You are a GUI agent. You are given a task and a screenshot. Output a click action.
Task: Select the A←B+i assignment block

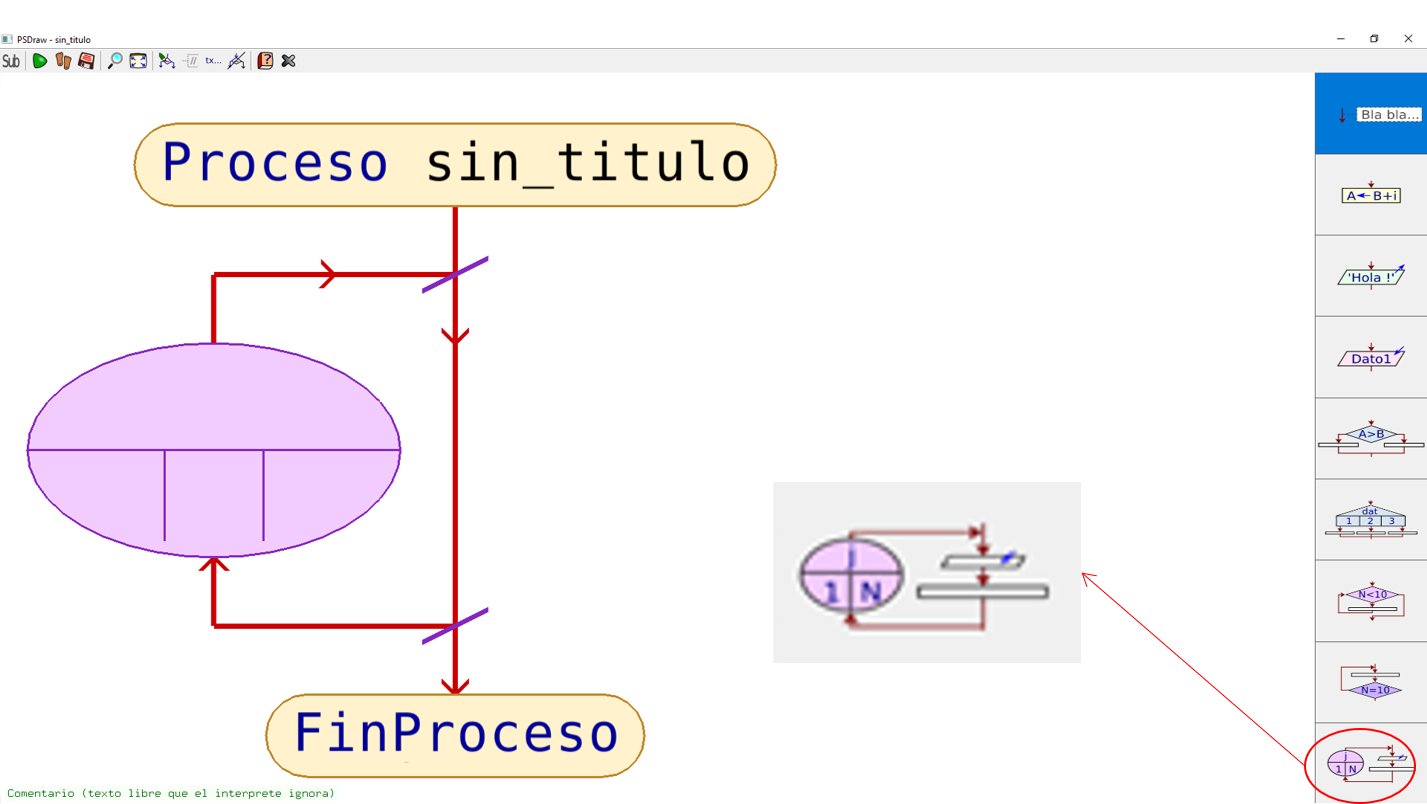pyautogui.click(x=1371, y=196)
